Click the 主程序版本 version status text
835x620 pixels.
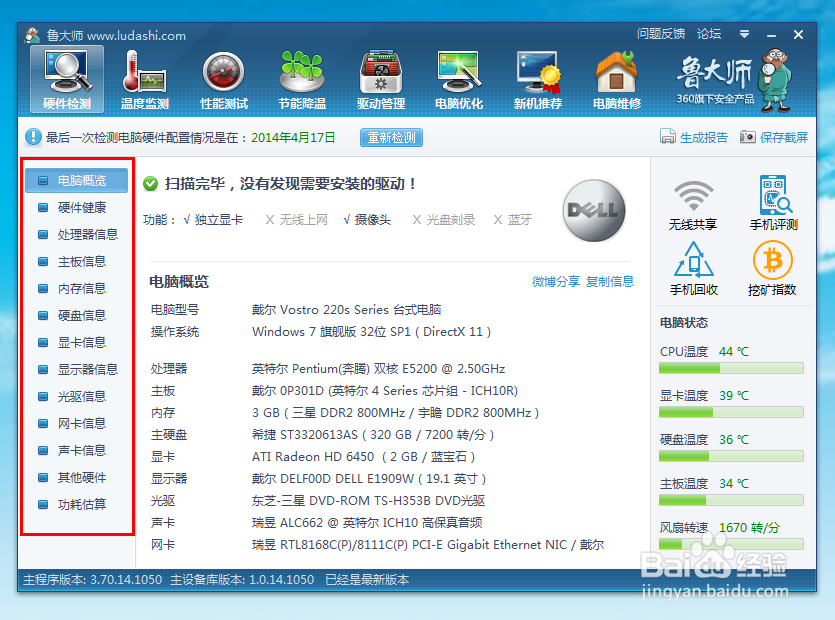[x=92, y=580]
